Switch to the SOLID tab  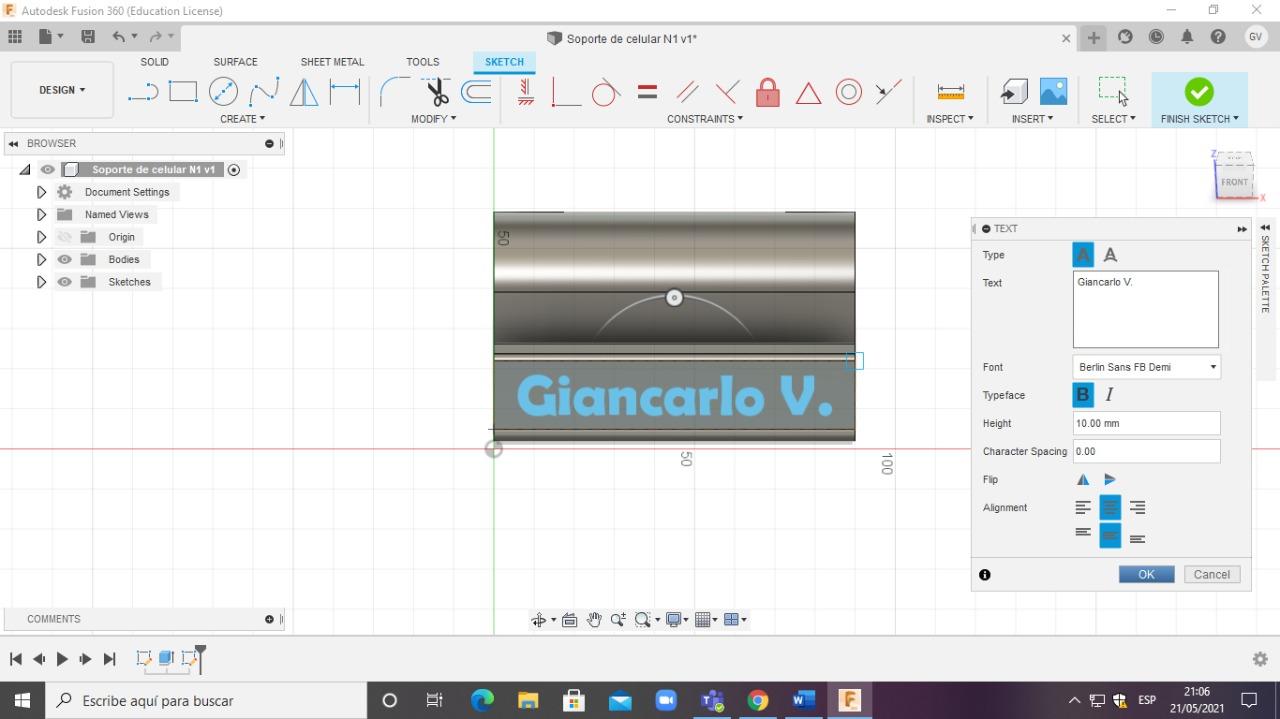click(154, 62)
